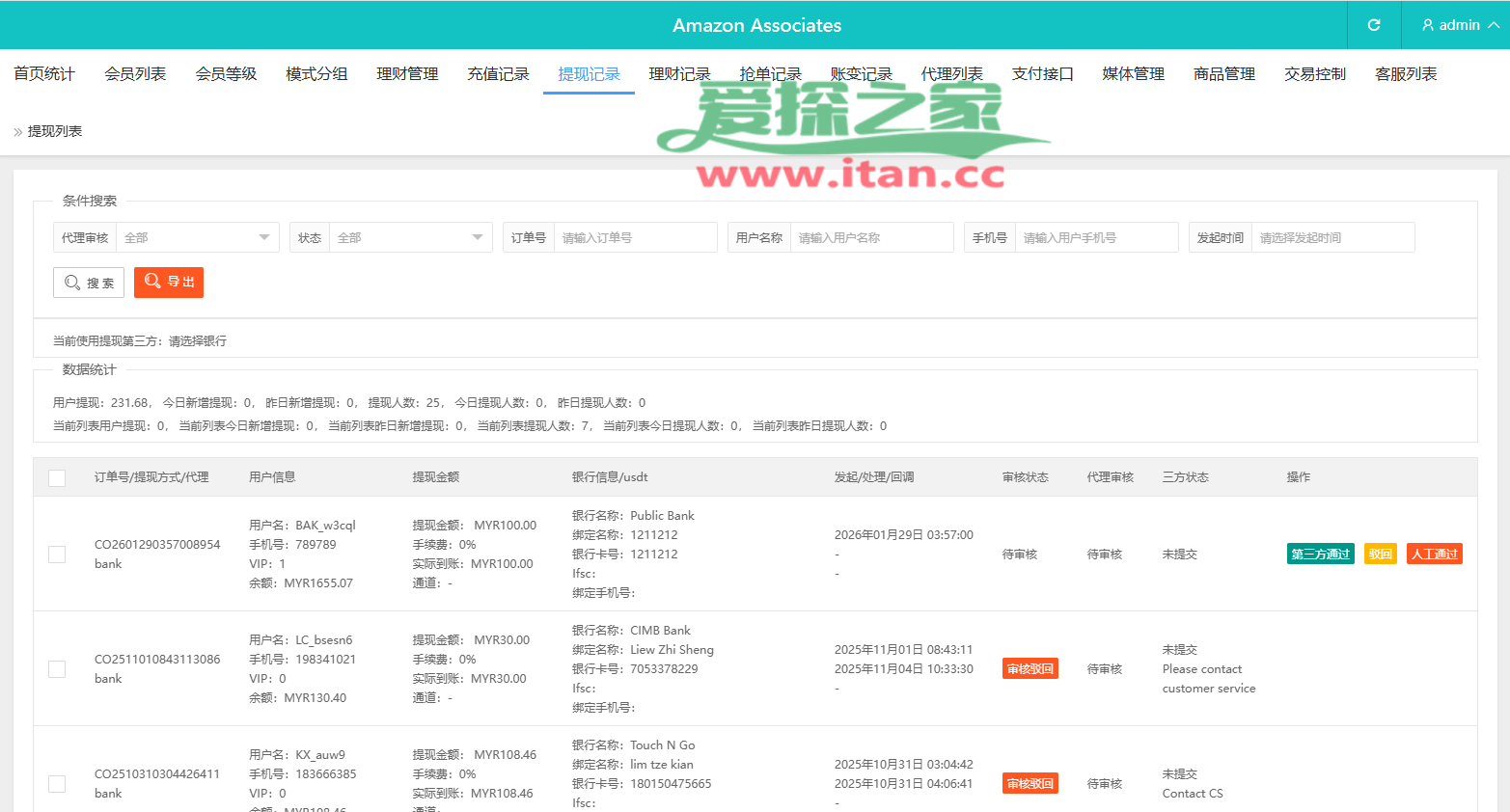Toggle the select-all checkbox in table header
The image size is (1510, 812).
(57, 477)
